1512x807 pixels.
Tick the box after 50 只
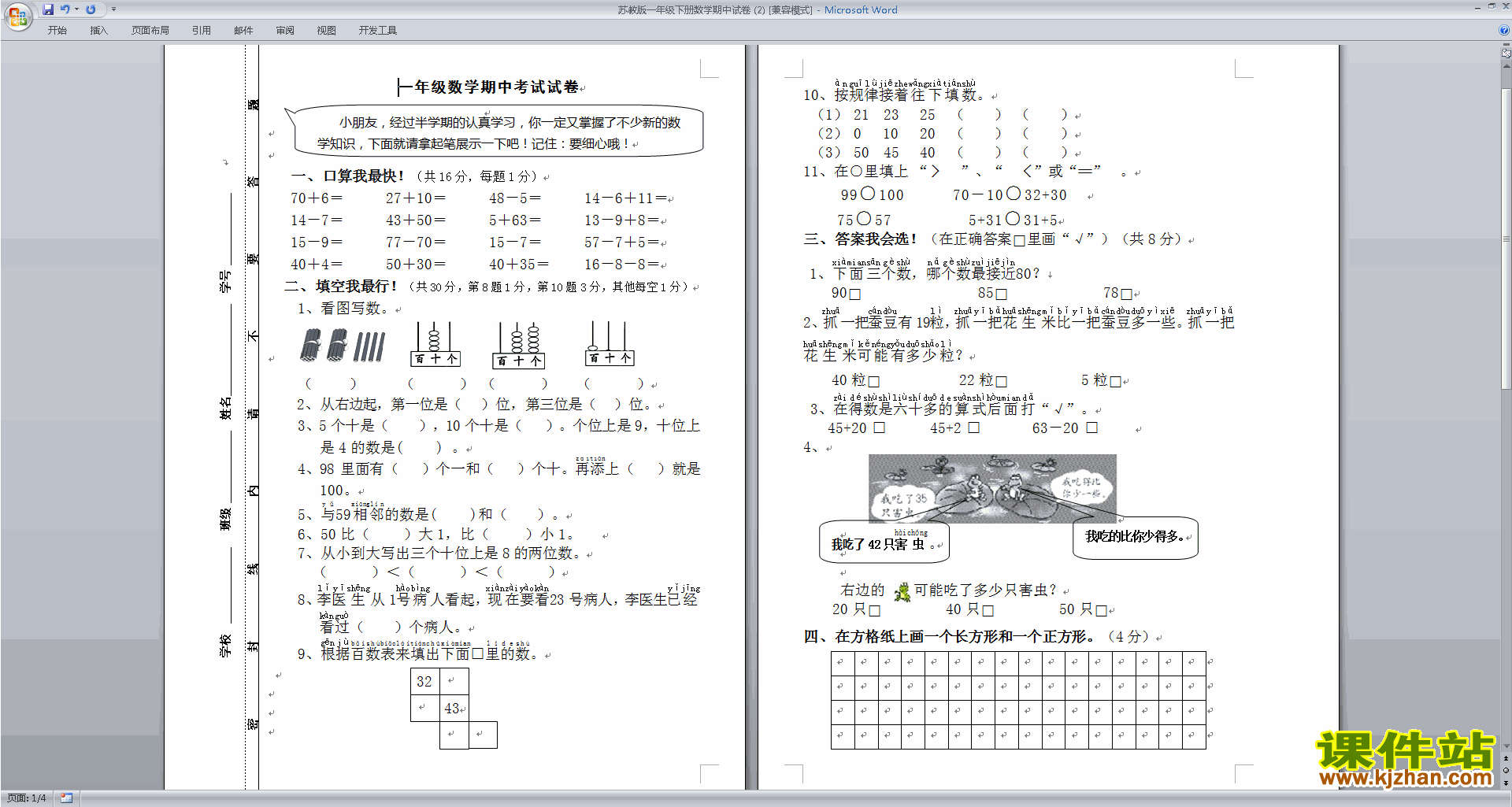[1102, 610]
